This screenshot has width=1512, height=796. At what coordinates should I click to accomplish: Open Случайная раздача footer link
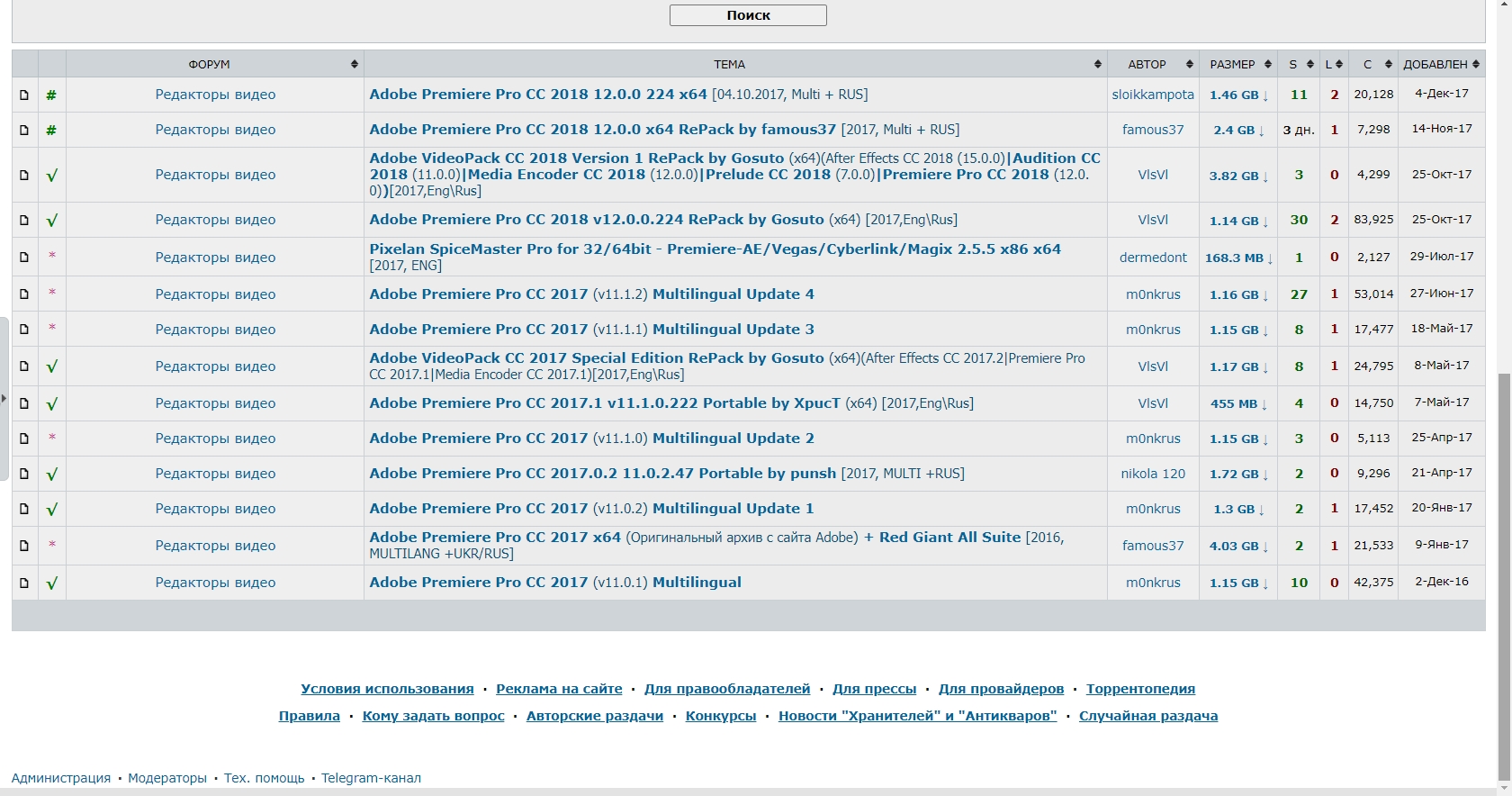click(x=1148, y=716)
